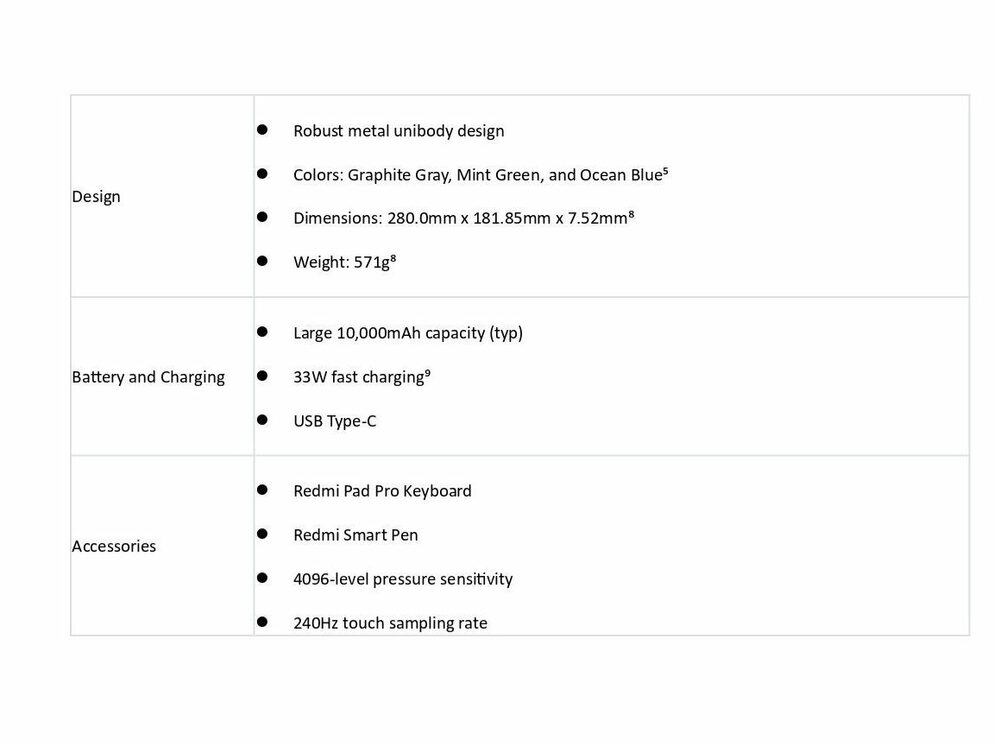Image resolution: width=994 pixels, height=746 pixels.
Task: Click the 33W fast charging text
Action: 361,377
